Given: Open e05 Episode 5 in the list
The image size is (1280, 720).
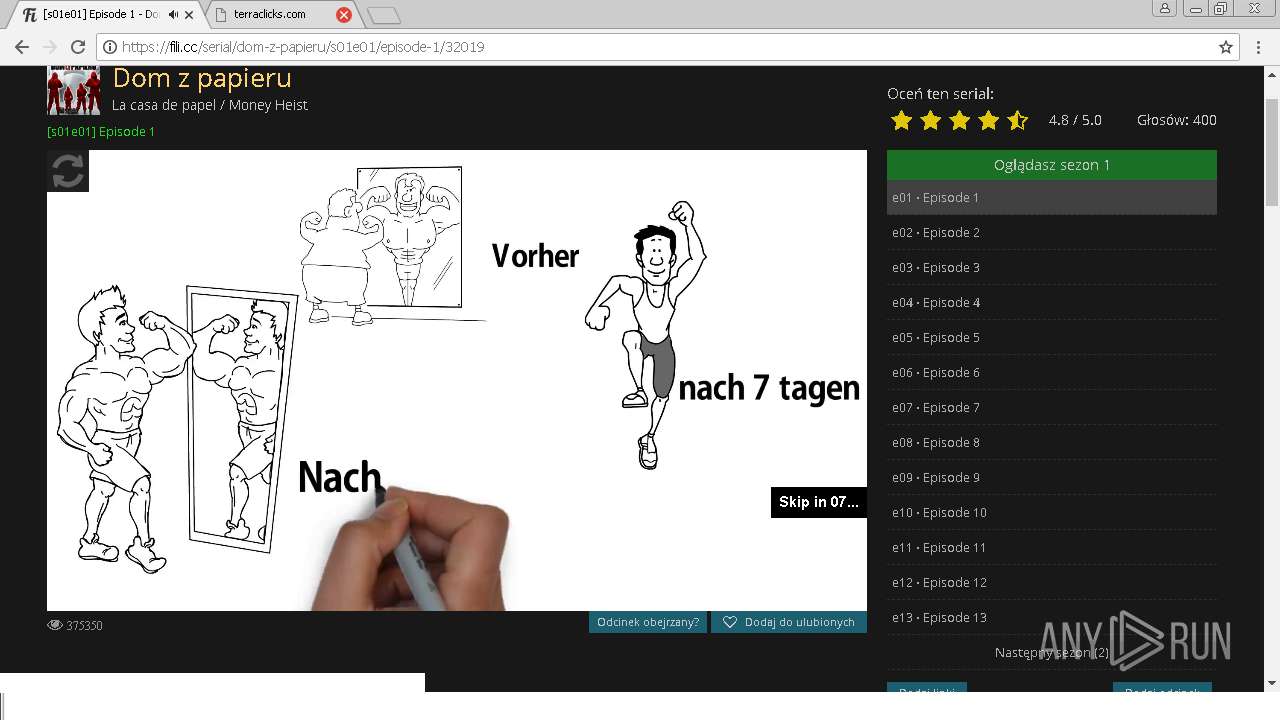Looking at the screenshot, I should [1052, 337].
